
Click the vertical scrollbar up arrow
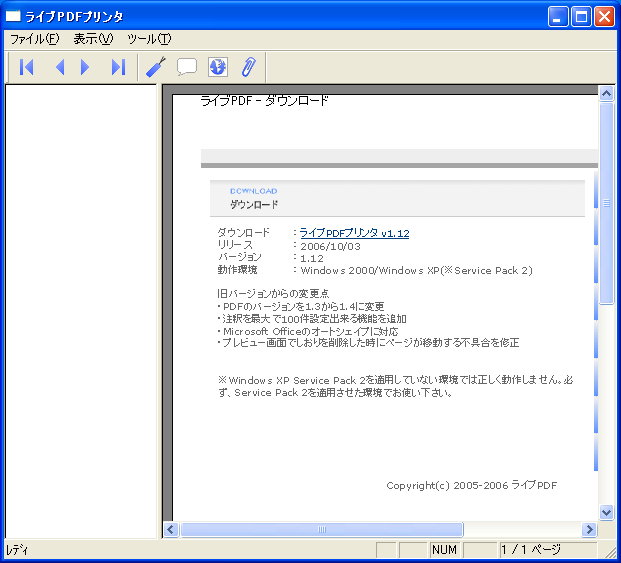[606, 93]
